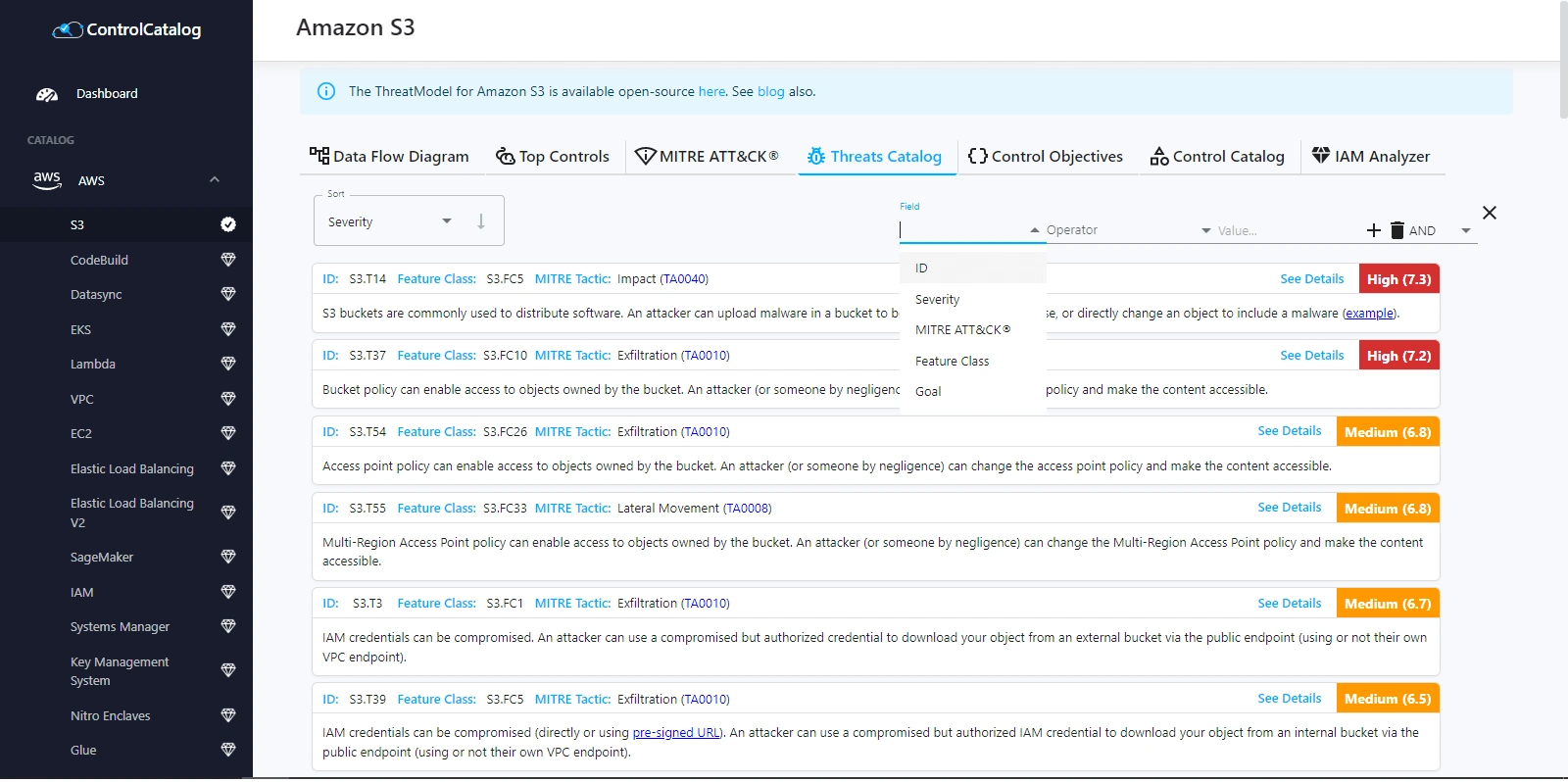Click the Field filter input
The height and width of the screenshot is (782, 1568).
(962, 230)
